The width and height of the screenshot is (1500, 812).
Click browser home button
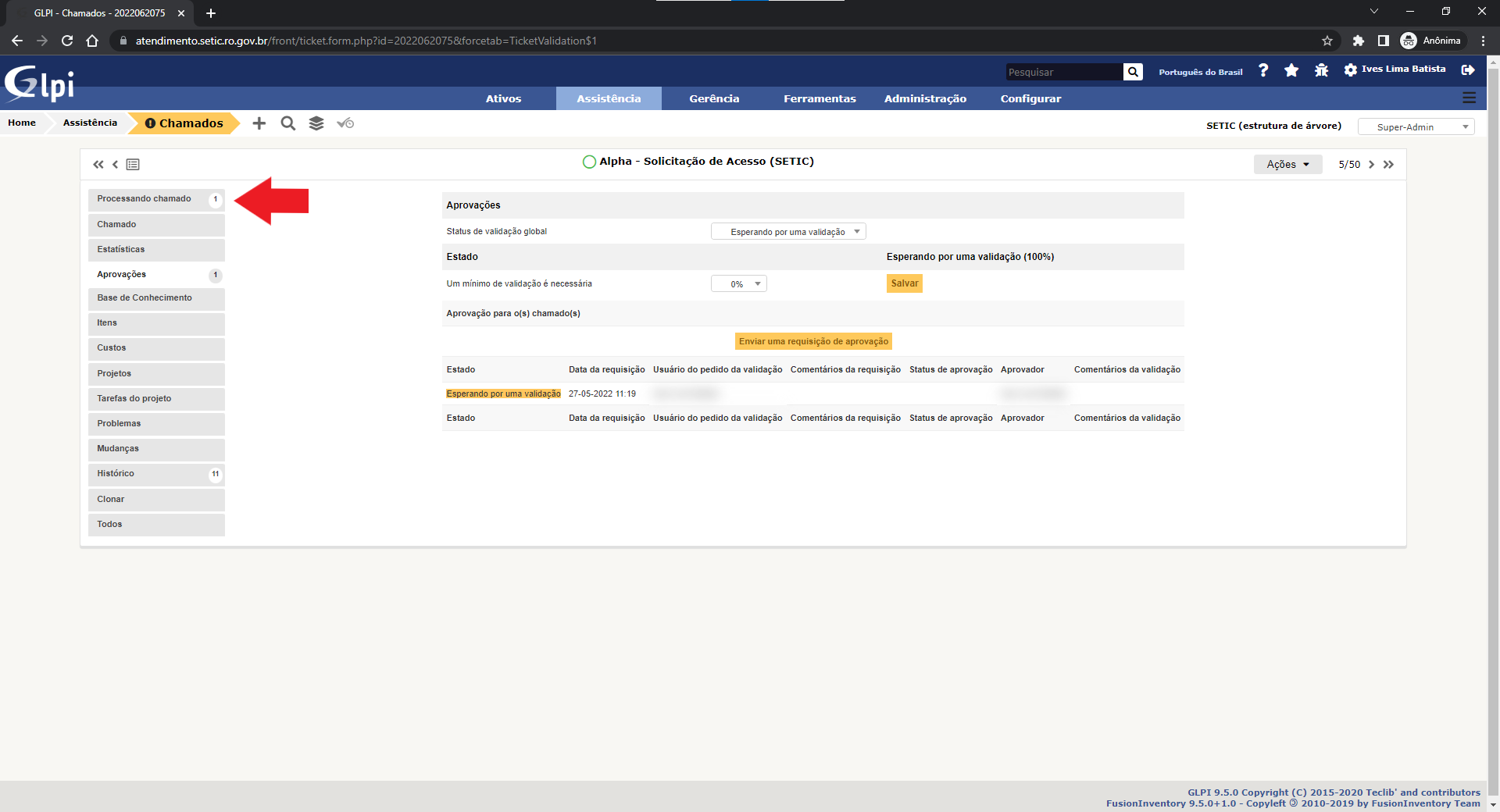point(92,41)
